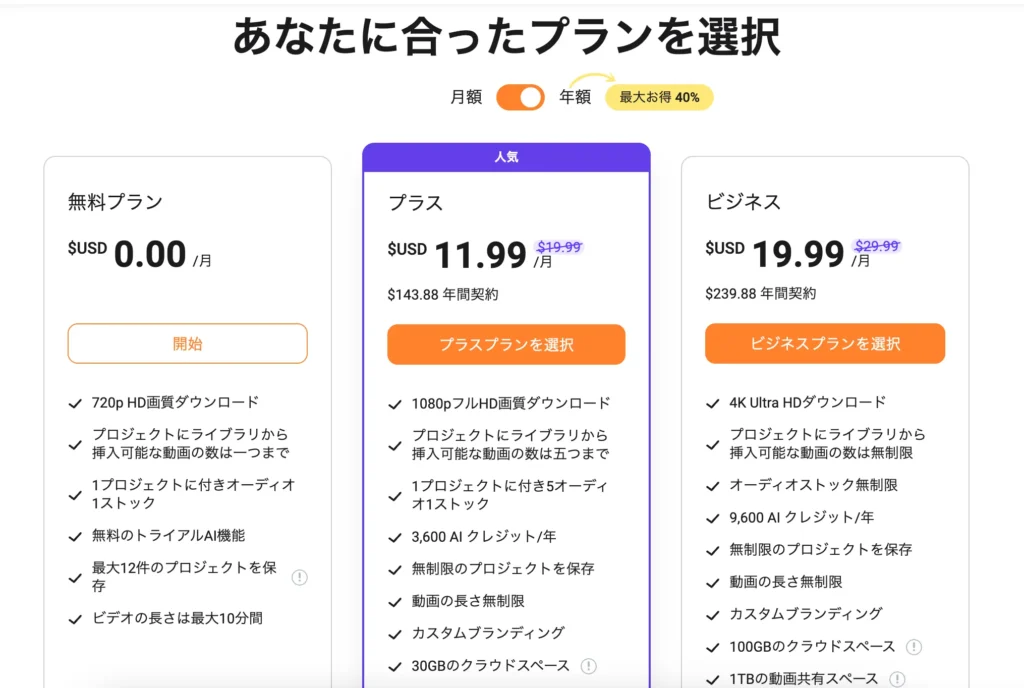The width and height of the screenshot is (1024, 688).
Task: Select the 月額 billing option label
Action: (x=466, y=97)
